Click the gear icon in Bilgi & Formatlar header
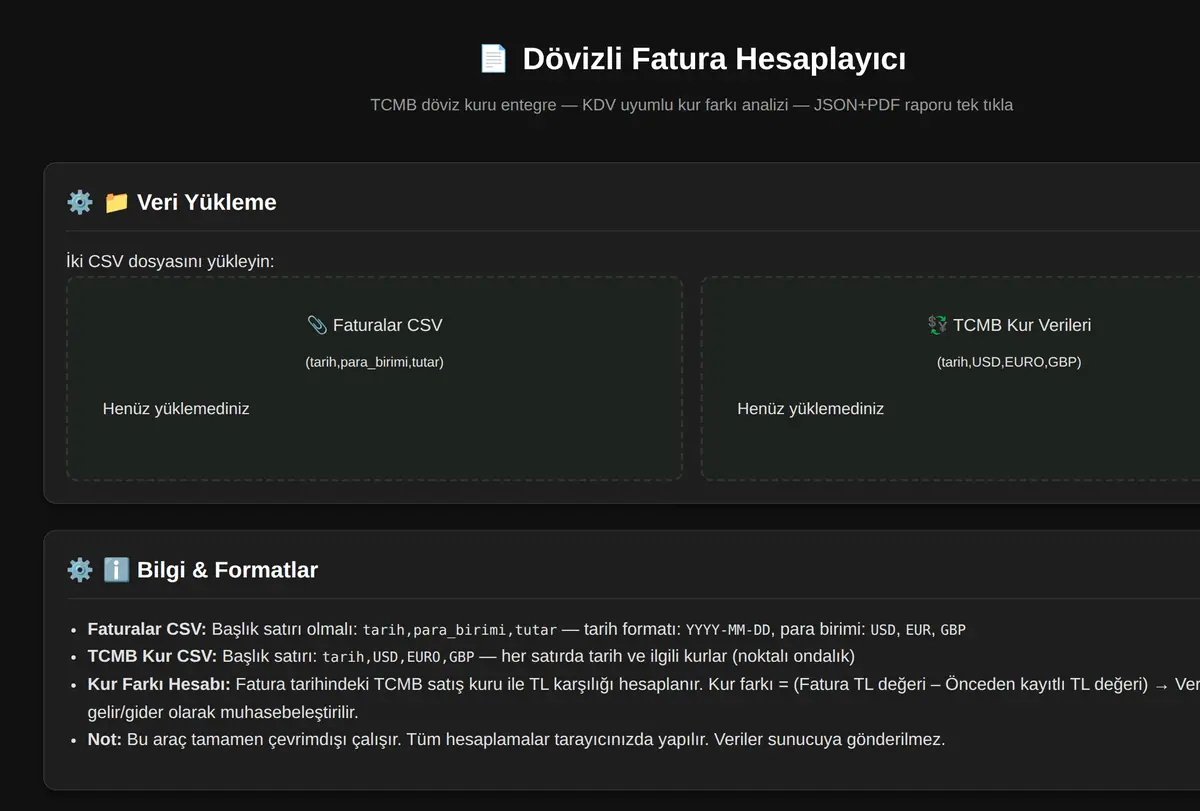The image size is (1200, 811). tap(80, 570)
